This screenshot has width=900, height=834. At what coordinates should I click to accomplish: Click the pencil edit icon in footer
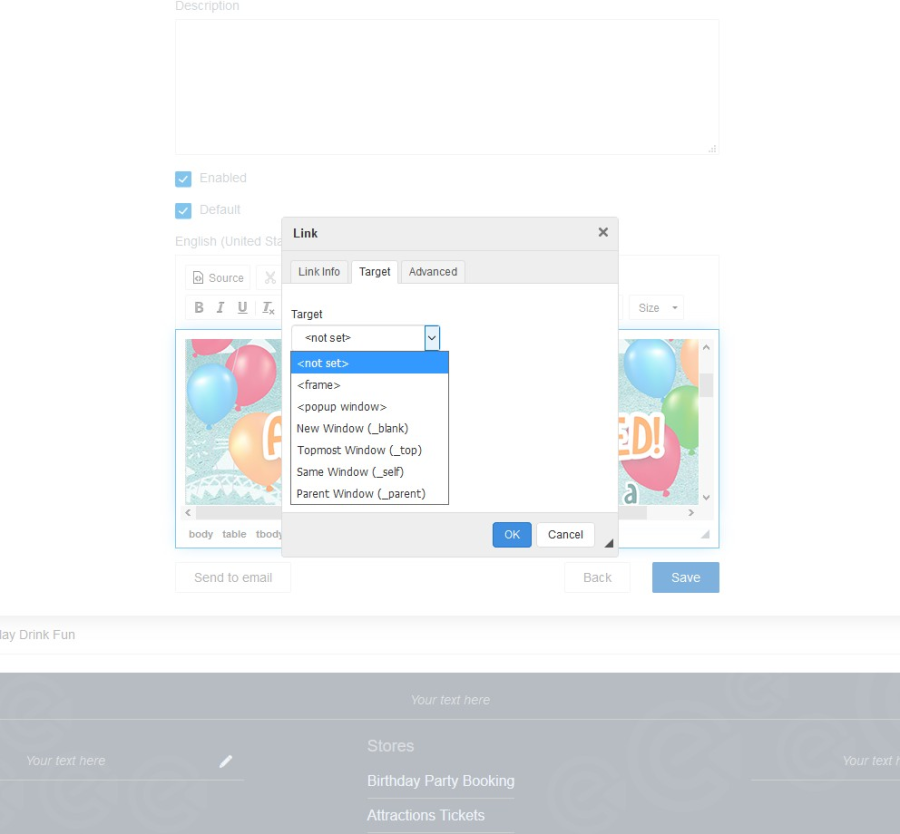tap(226, 761)
